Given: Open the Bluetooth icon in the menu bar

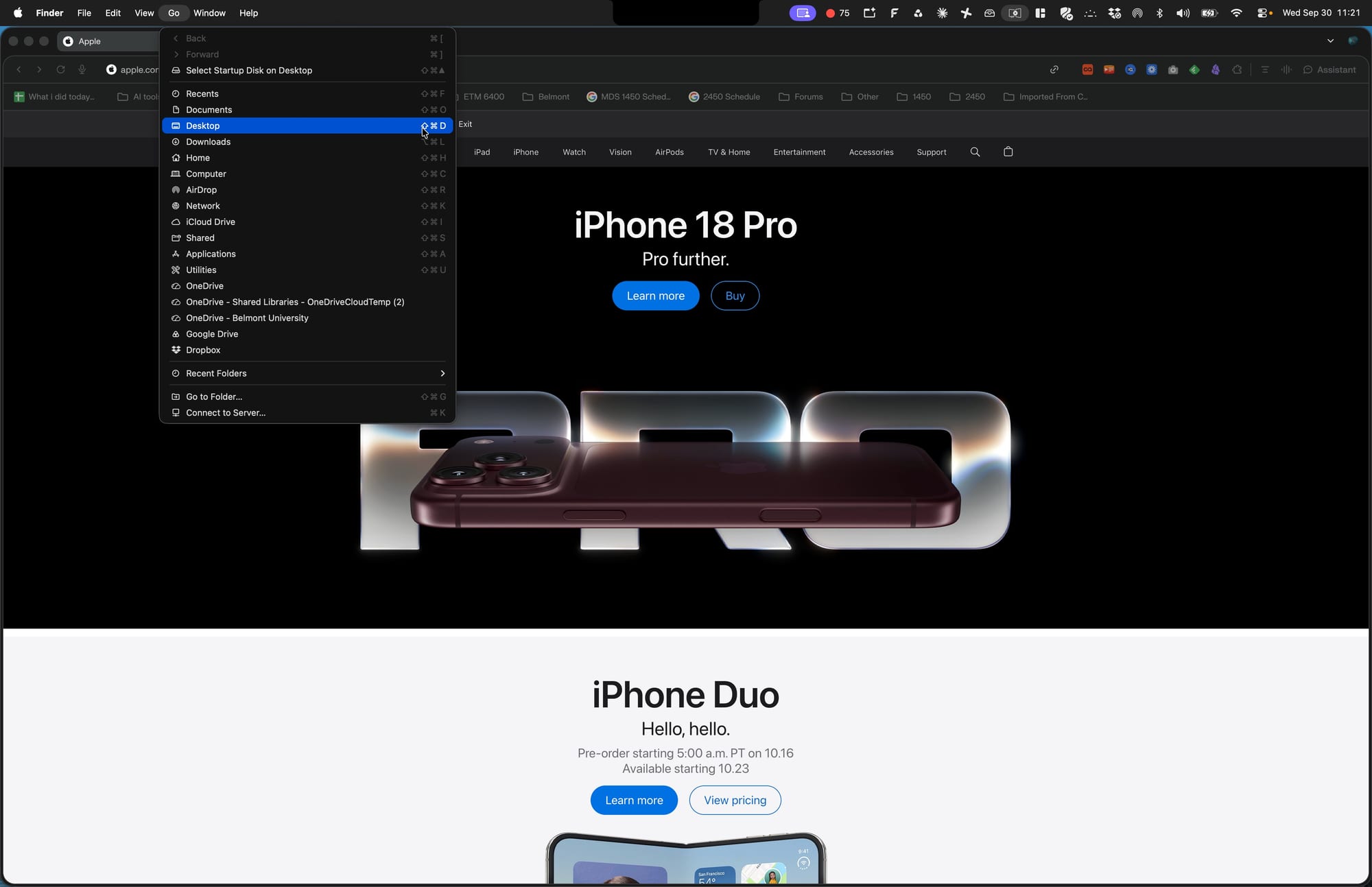Looking at the screenshot, I should coord(1159,13).
